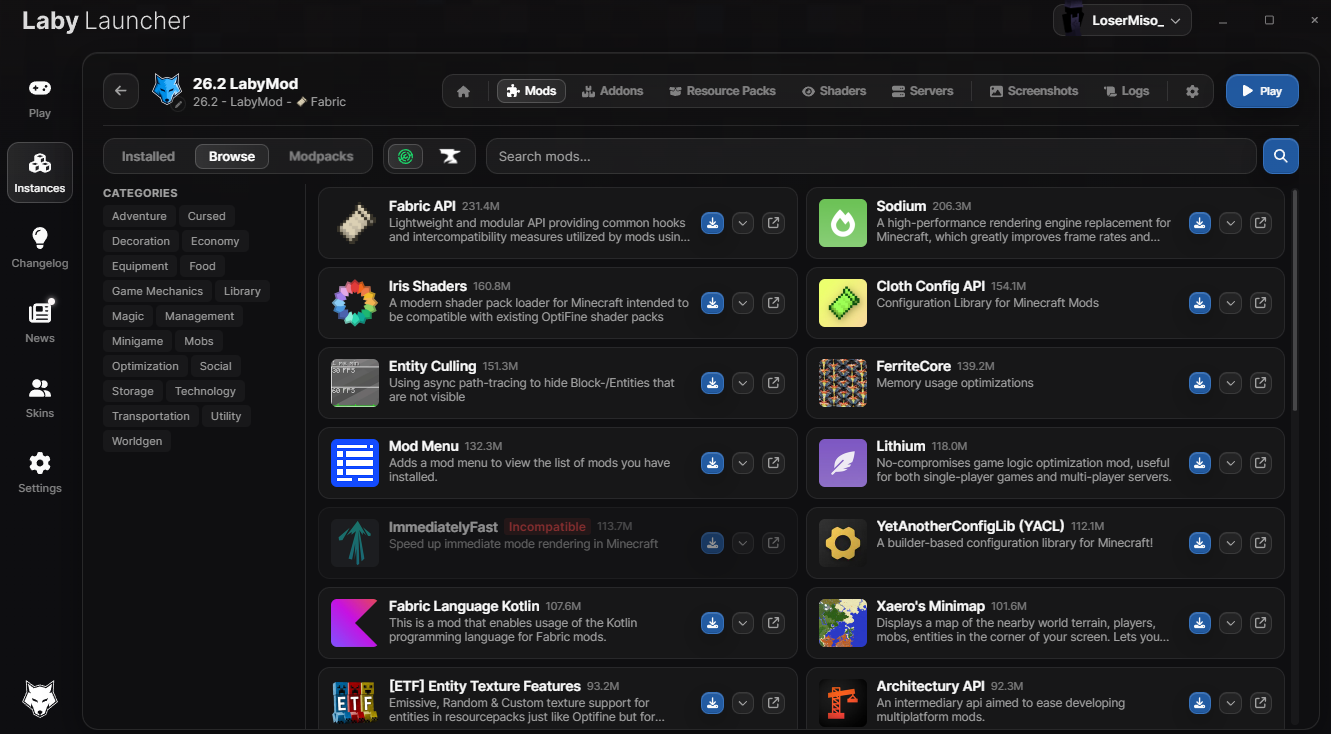Image resolution: width=1331 pixels, height=734 pixels.
Task: Filter by the Cursed category
Action: (x=207, y=216)
